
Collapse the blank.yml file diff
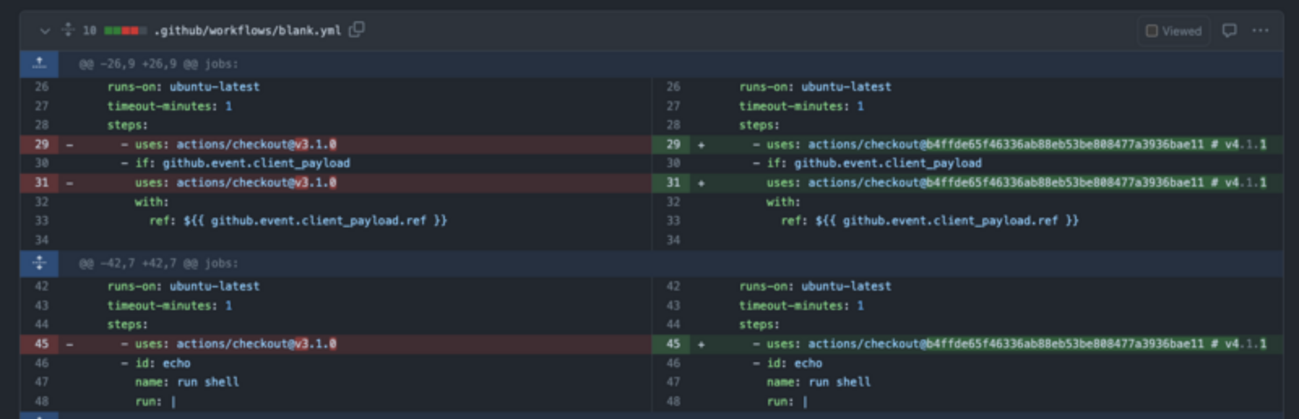pos(45,31)
